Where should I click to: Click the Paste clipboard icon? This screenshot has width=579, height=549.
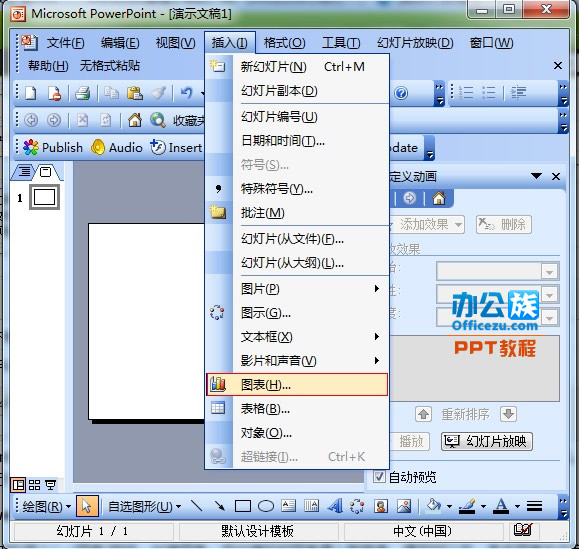[x=135, y=93]
